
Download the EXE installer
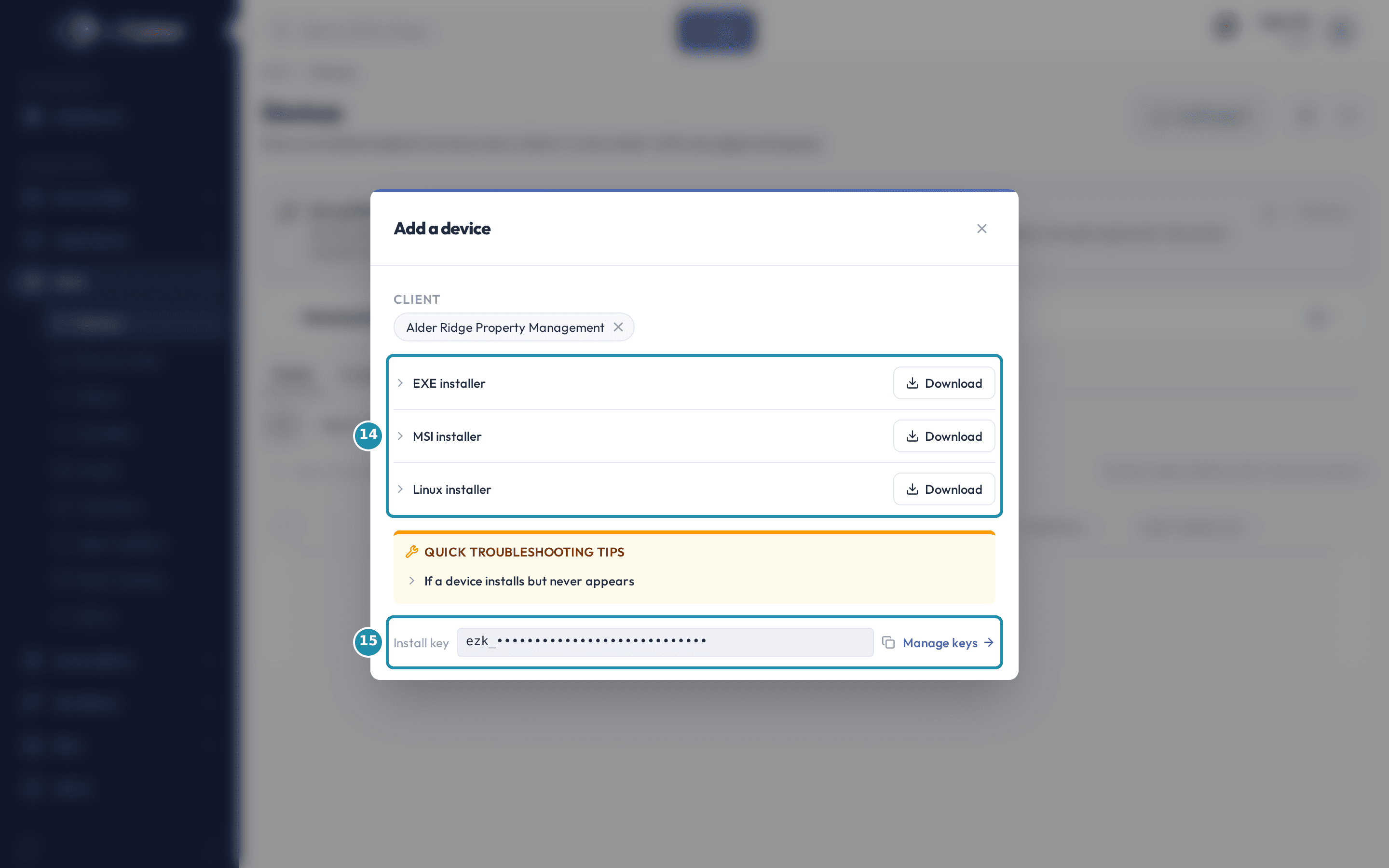point(943,383)
